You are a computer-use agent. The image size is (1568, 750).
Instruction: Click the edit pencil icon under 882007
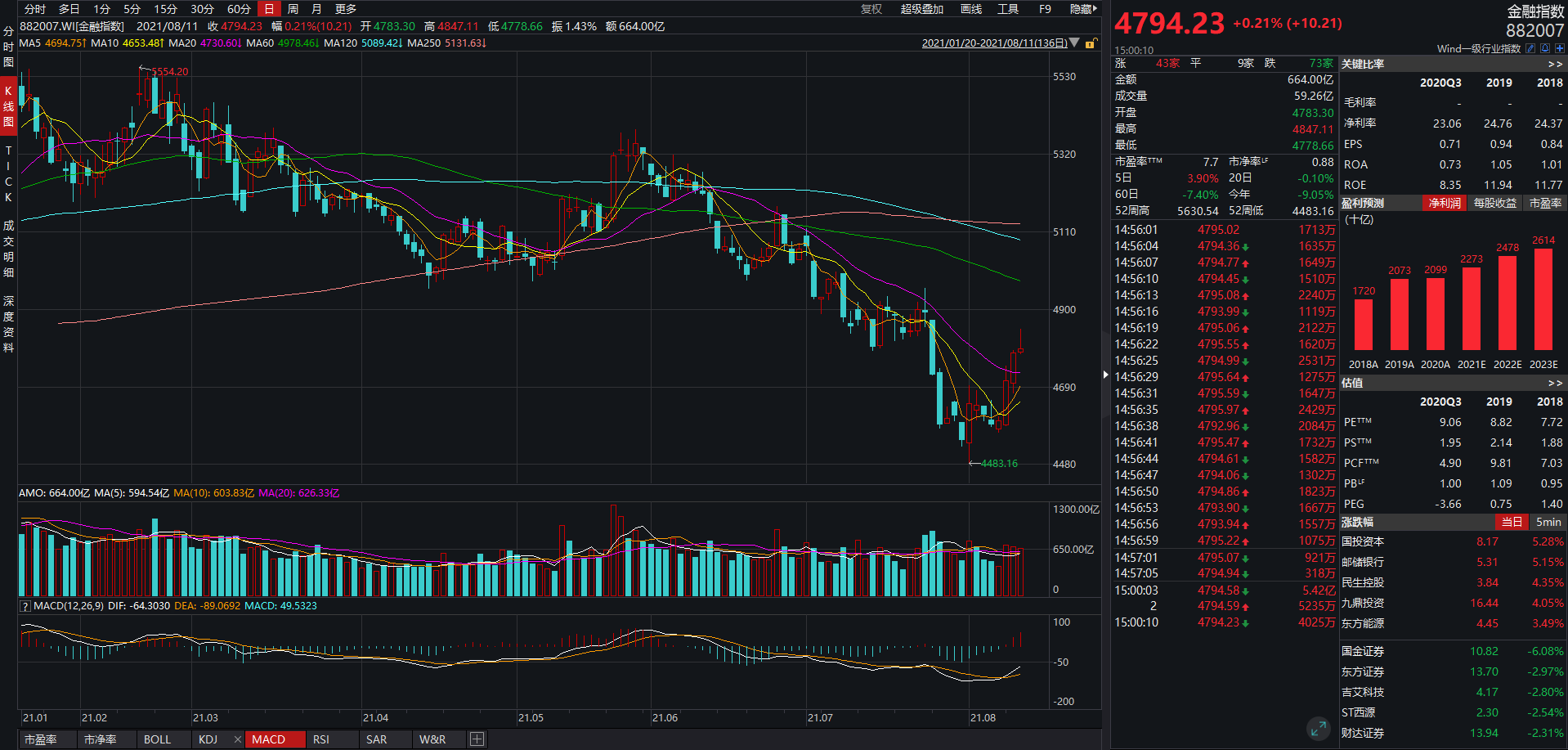(1530, 48)
